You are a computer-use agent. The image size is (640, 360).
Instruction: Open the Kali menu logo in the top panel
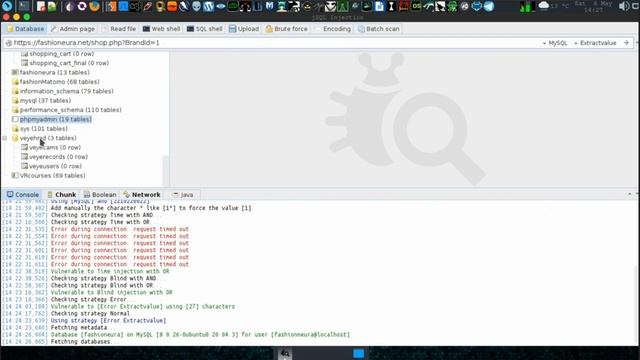coord(7,6)
